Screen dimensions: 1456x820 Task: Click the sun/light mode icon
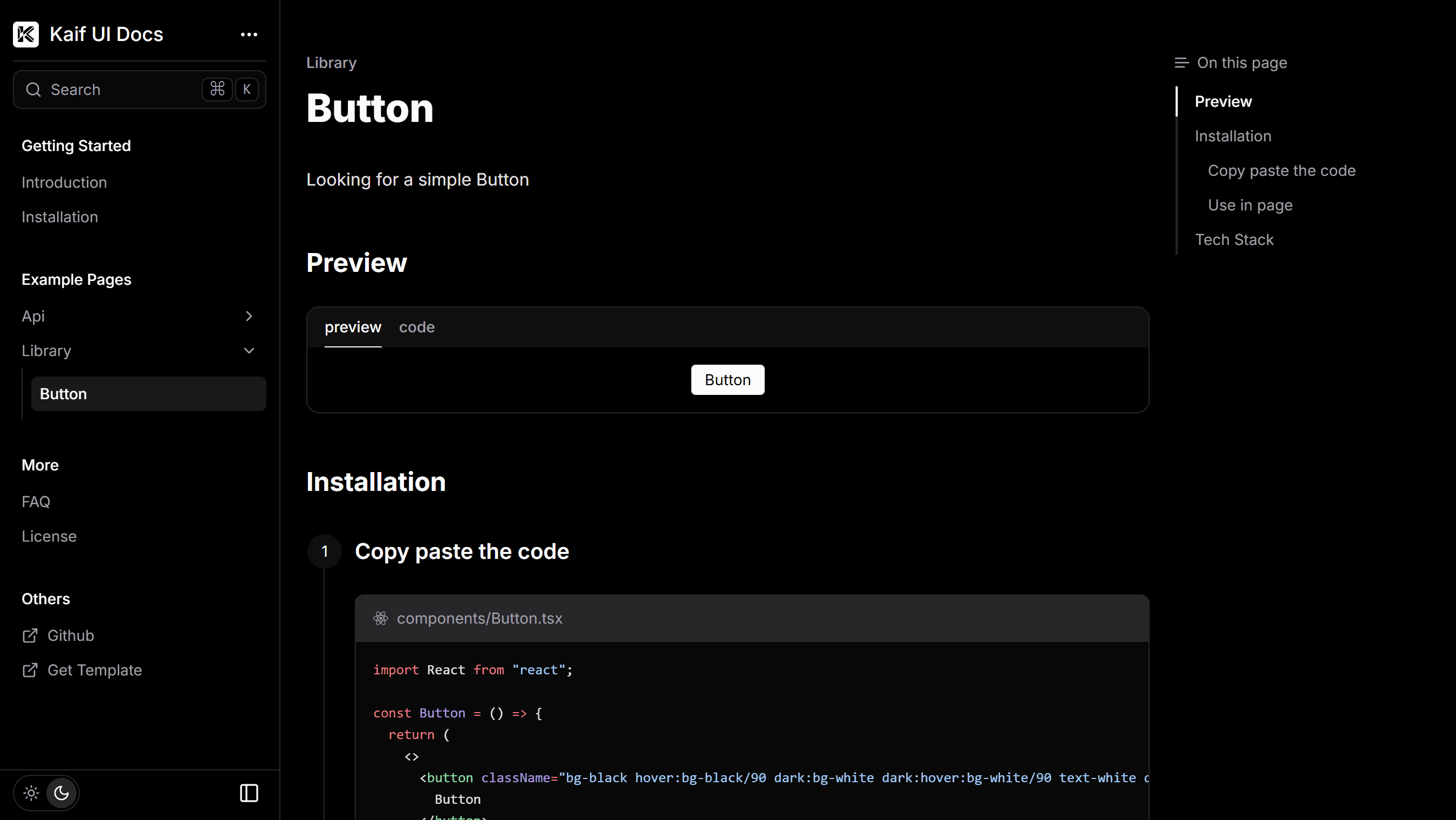(x=31, y=792)
